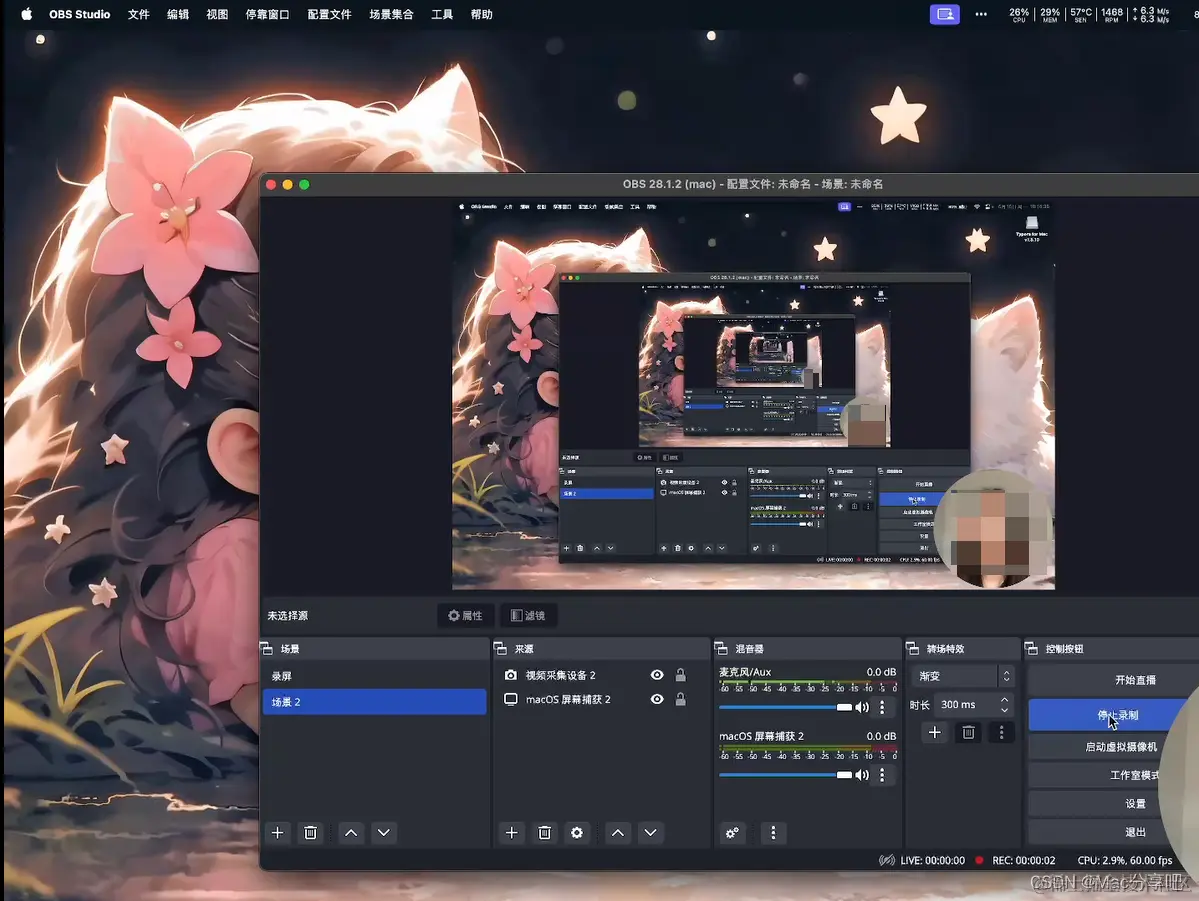The image size is (1199, 901).
Task: Open transition properties three-dot menu
Action: coord(1001,732)
